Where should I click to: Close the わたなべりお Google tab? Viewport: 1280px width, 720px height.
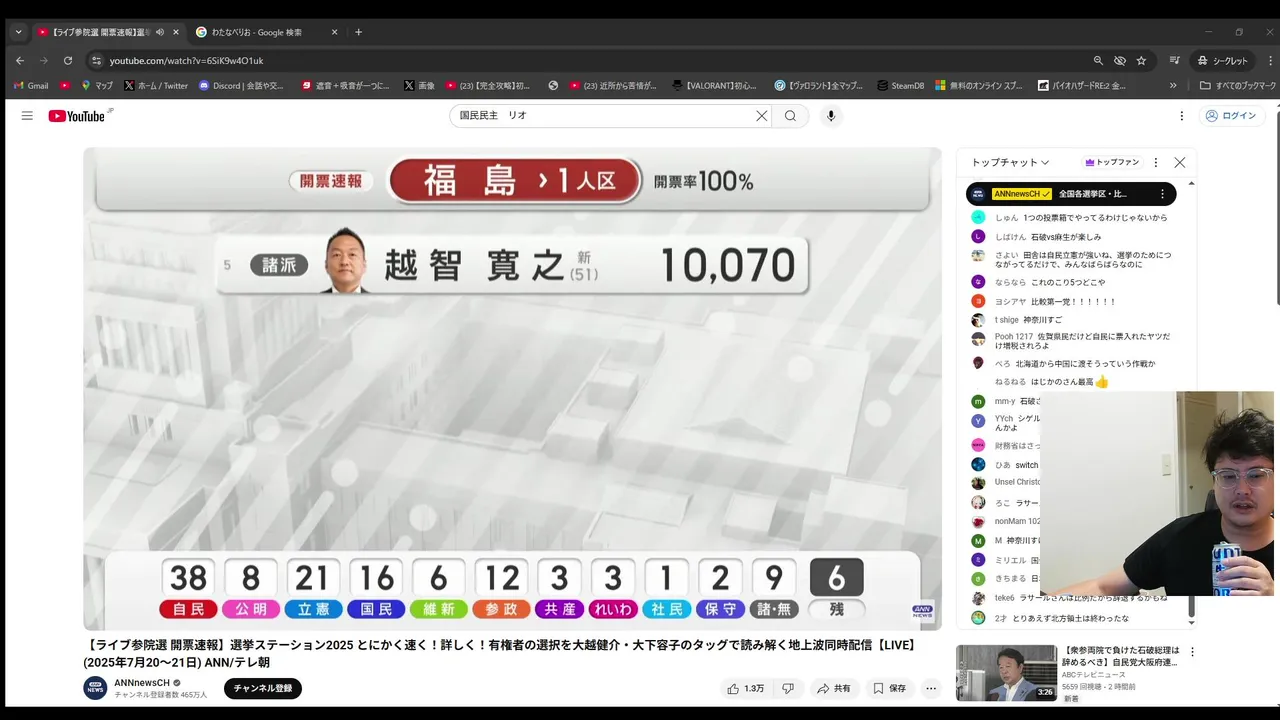coord(334,32)
